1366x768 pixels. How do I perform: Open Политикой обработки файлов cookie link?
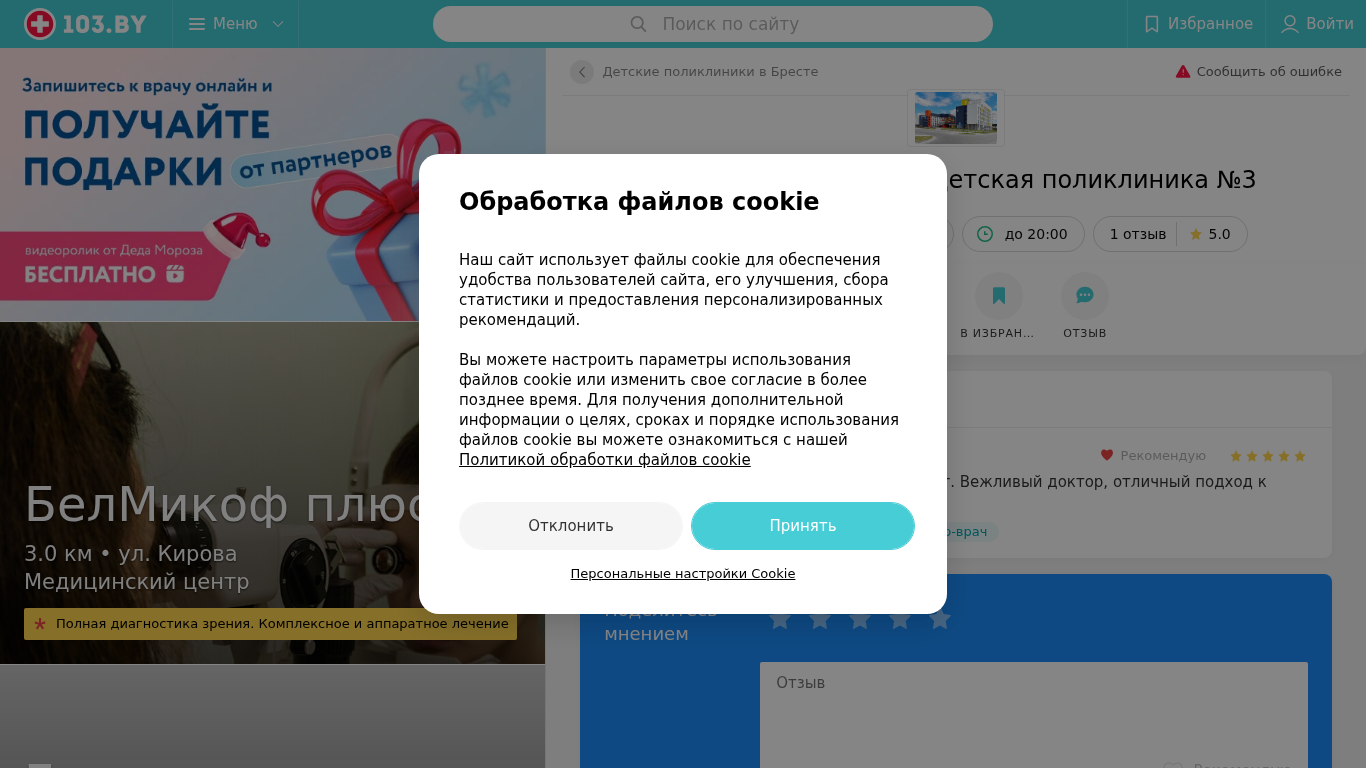[605, 460]
